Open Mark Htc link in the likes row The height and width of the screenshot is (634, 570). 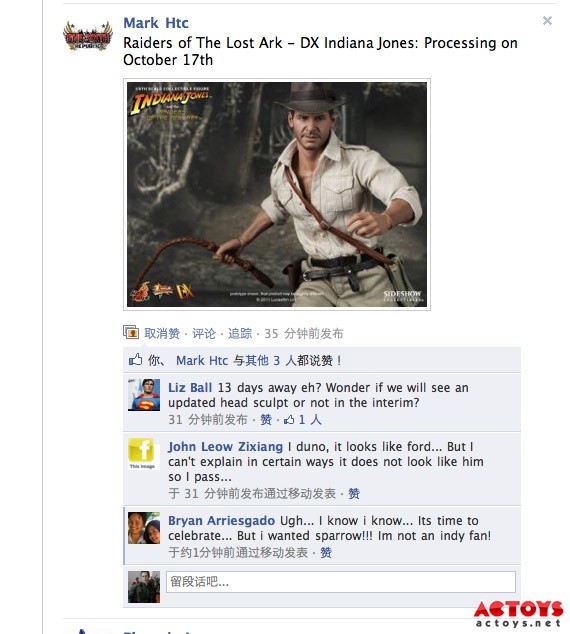click(x=202, y=360)
